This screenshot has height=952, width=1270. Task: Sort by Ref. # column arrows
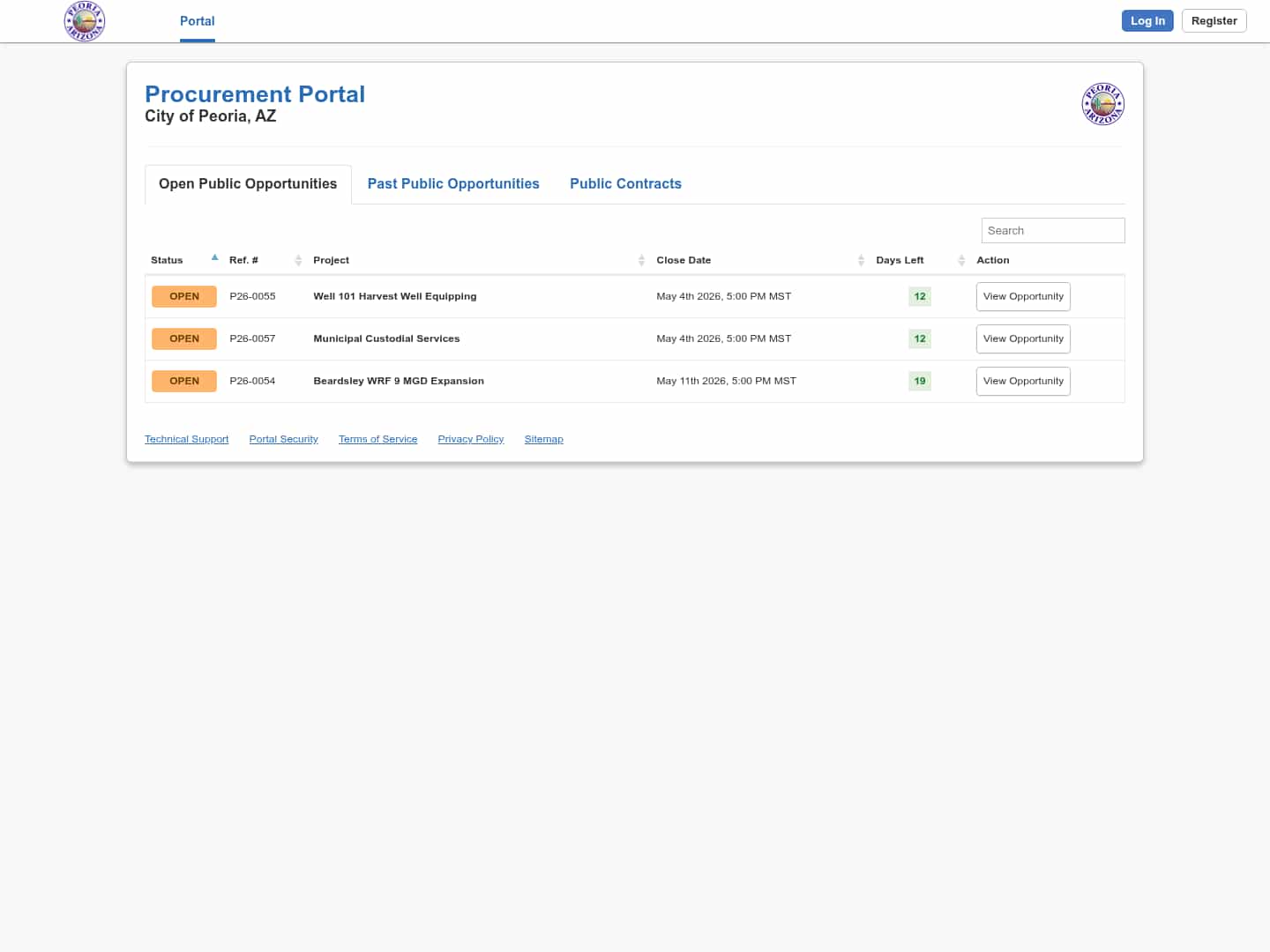[298, 260]
